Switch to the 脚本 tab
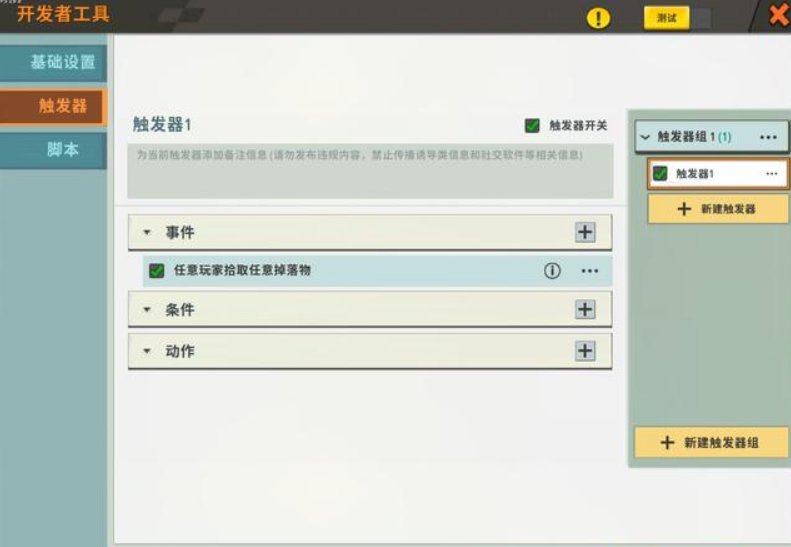 point(54,150)
